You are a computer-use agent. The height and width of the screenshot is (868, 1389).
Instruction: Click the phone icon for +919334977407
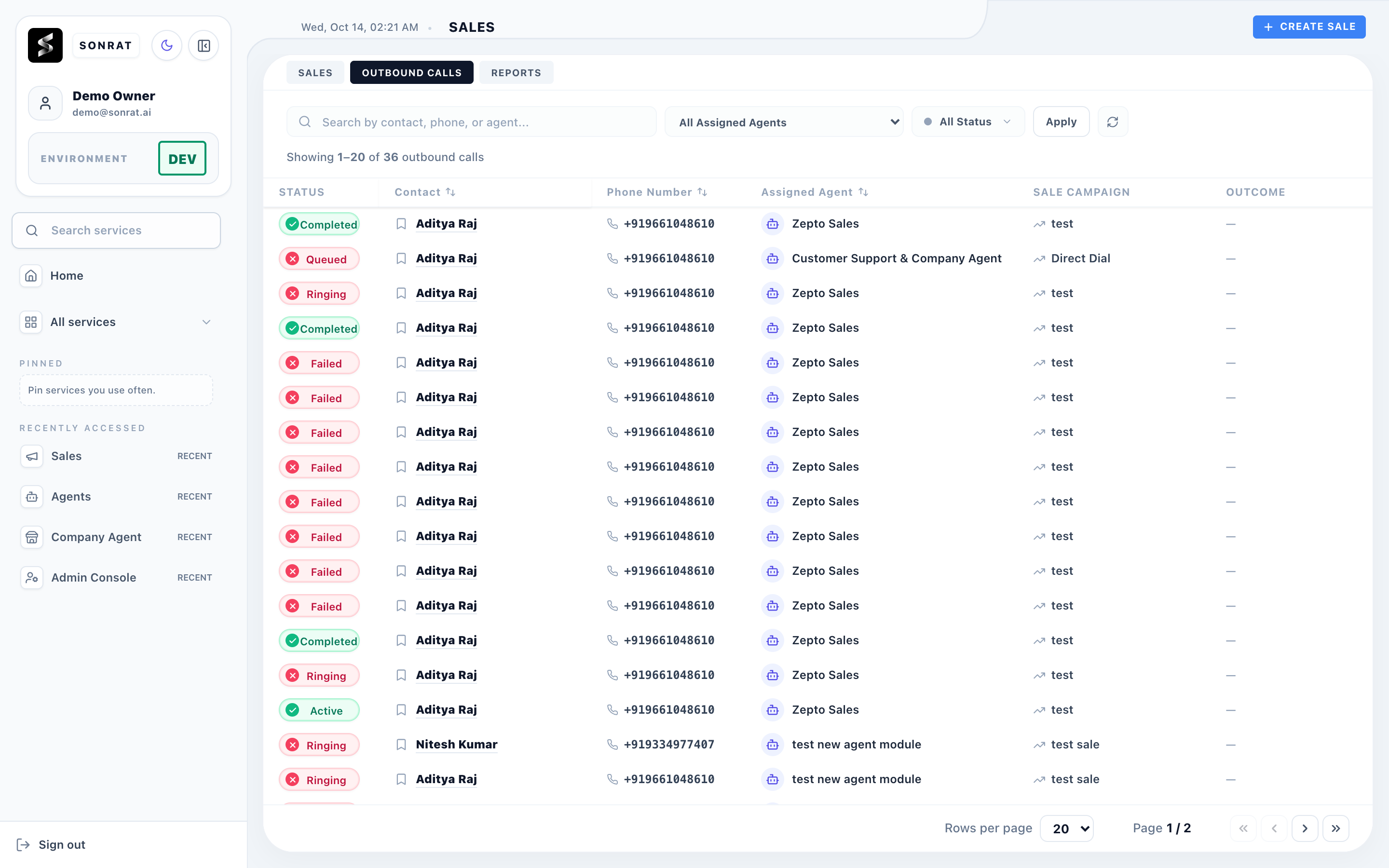613,745
